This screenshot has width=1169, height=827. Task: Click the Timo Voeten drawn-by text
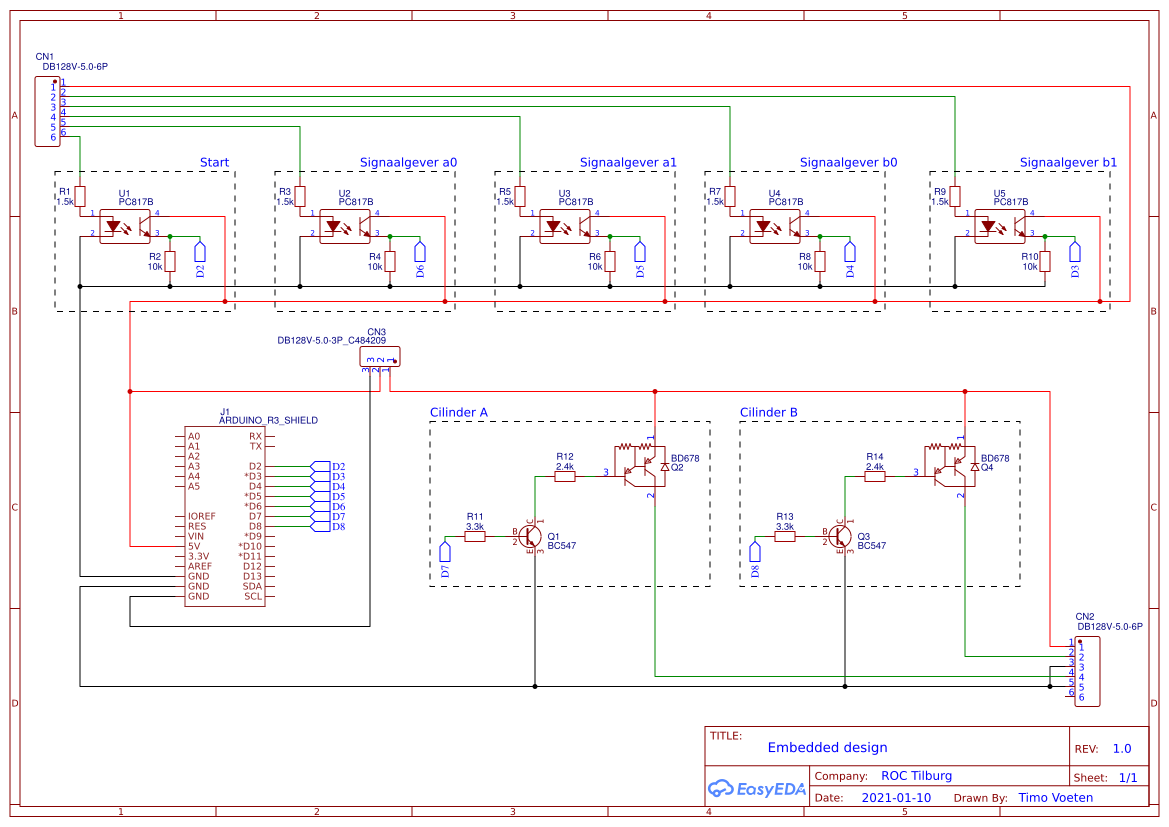click(x=1055, y=797)
